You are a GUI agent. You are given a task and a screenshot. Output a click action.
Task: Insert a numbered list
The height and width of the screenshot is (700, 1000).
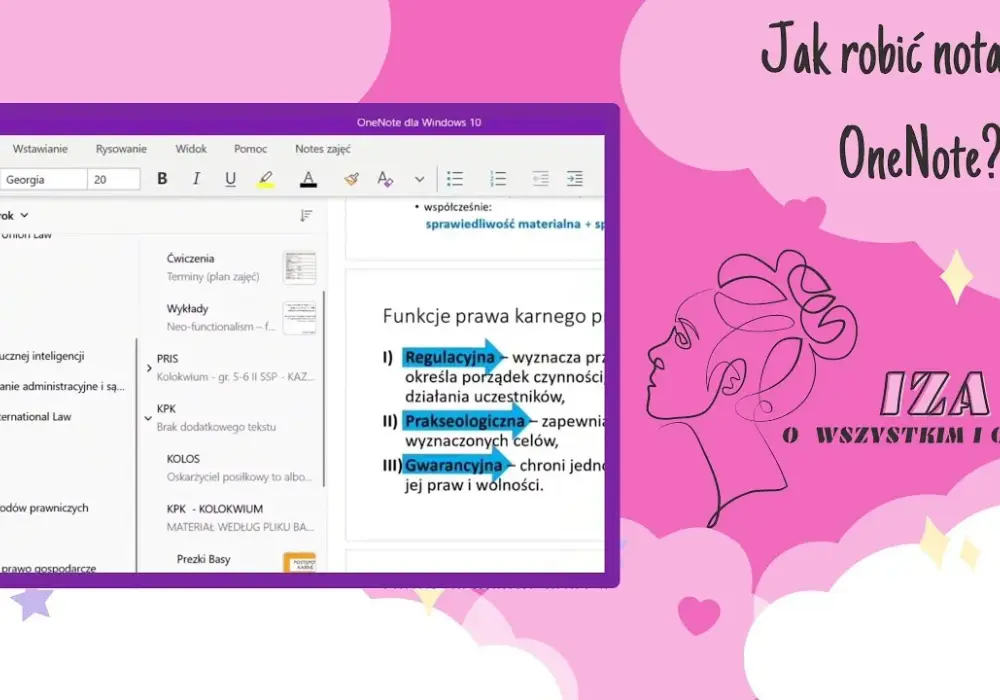click(498, 179)
